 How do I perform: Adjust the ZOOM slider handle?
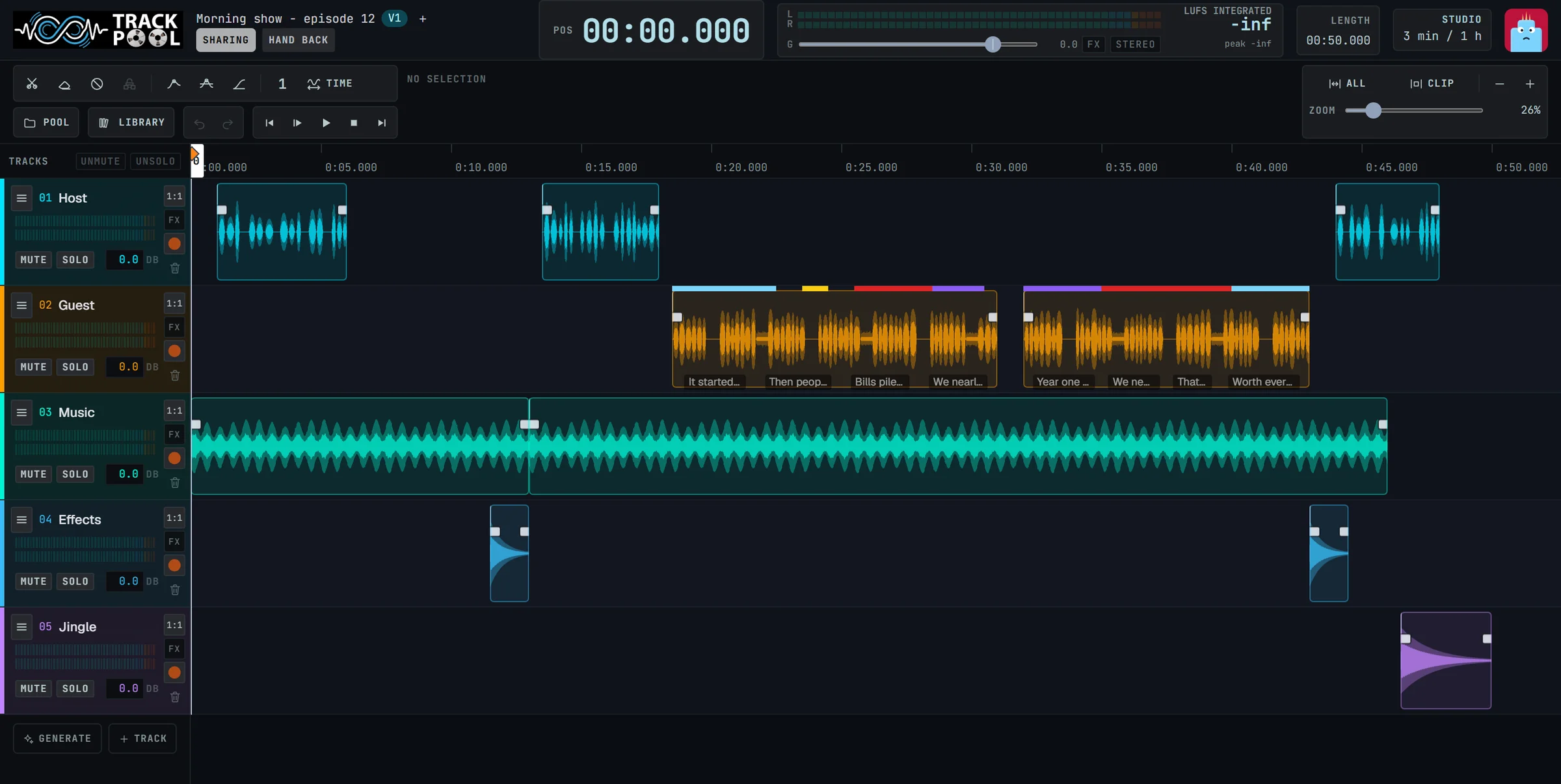point(1373,111)
